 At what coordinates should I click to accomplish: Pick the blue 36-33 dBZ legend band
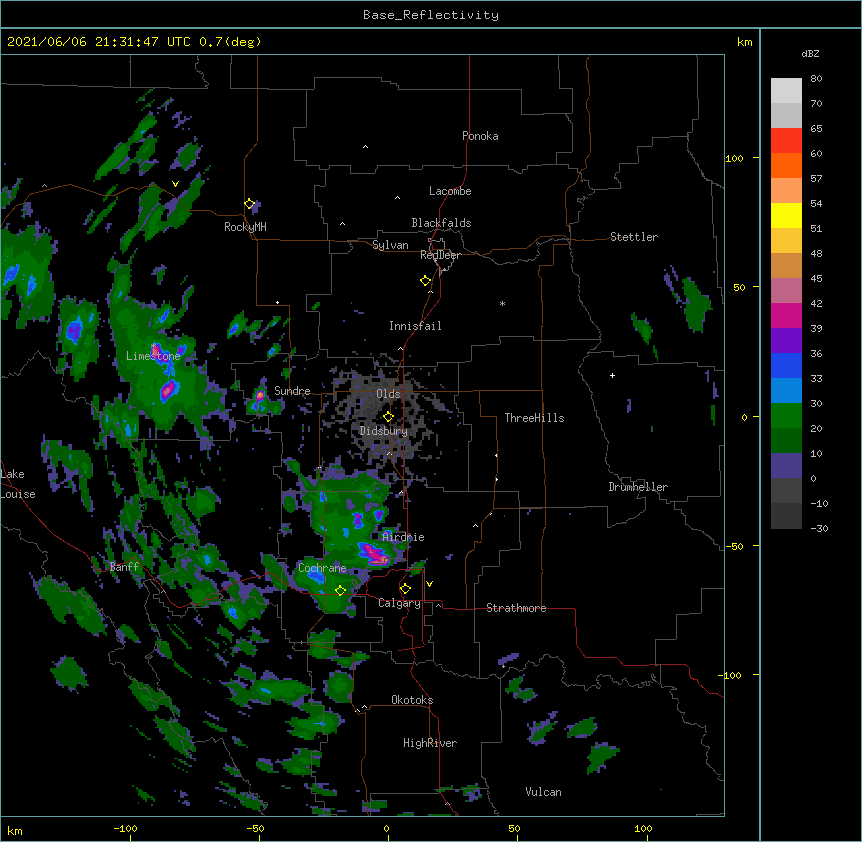point(786,365)
